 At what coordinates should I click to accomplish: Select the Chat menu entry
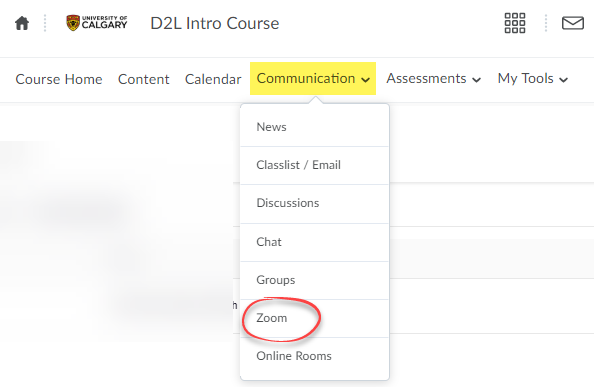pyautogui.click(x=314, y=242)
